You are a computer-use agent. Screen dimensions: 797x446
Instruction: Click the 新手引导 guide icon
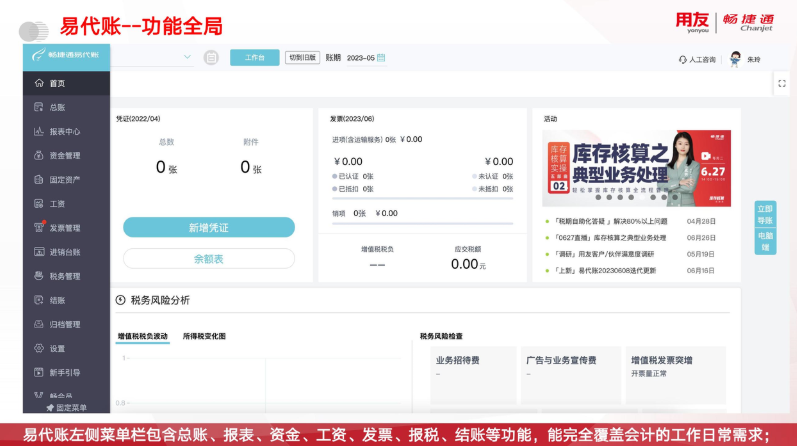tap(39, 372)
